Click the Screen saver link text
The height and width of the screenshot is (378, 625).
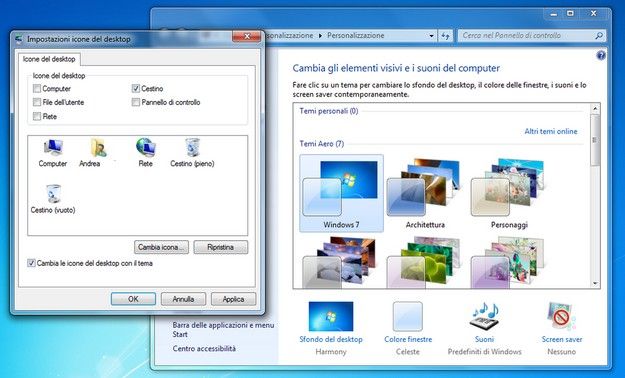click(562, 339)
